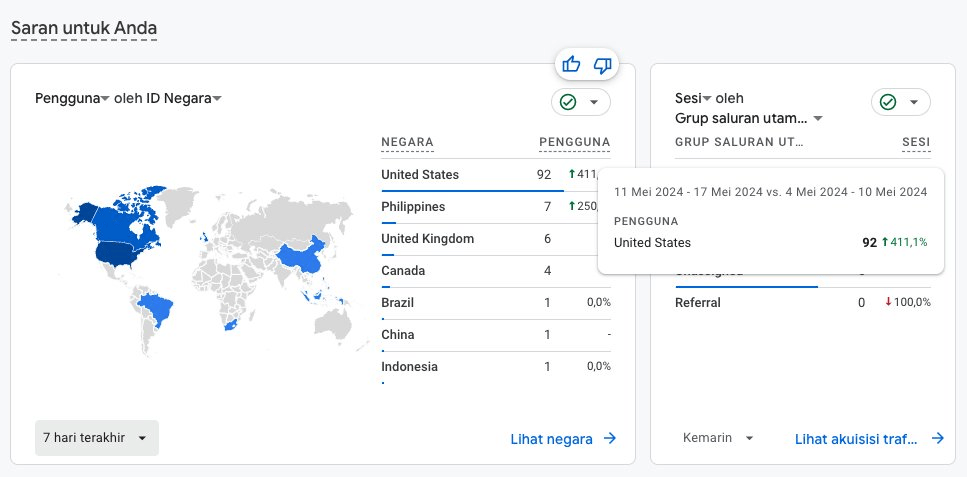This screenshot has width=967, height=477.
Task: Open the Lihat negara report link
Action: pyautogui.click(x=552, y=438)
